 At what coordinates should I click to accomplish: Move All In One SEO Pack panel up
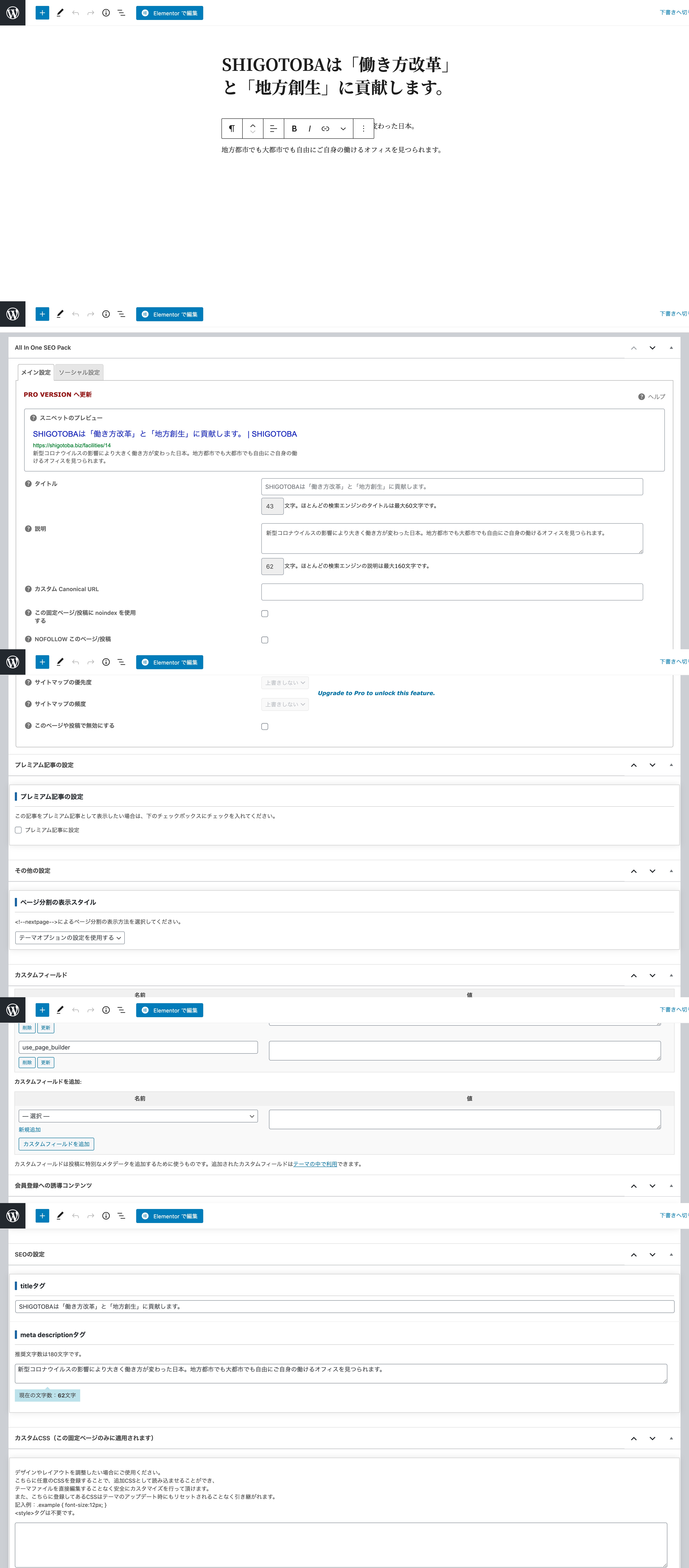(x=634, y=348)
